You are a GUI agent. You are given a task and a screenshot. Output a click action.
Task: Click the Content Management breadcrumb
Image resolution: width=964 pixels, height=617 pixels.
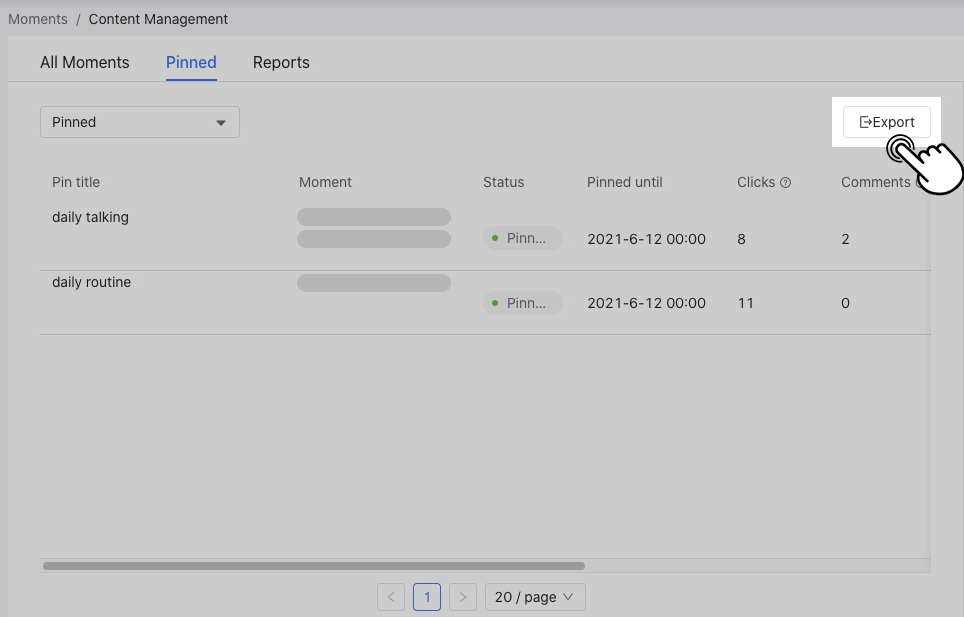[x=158, y=19]
